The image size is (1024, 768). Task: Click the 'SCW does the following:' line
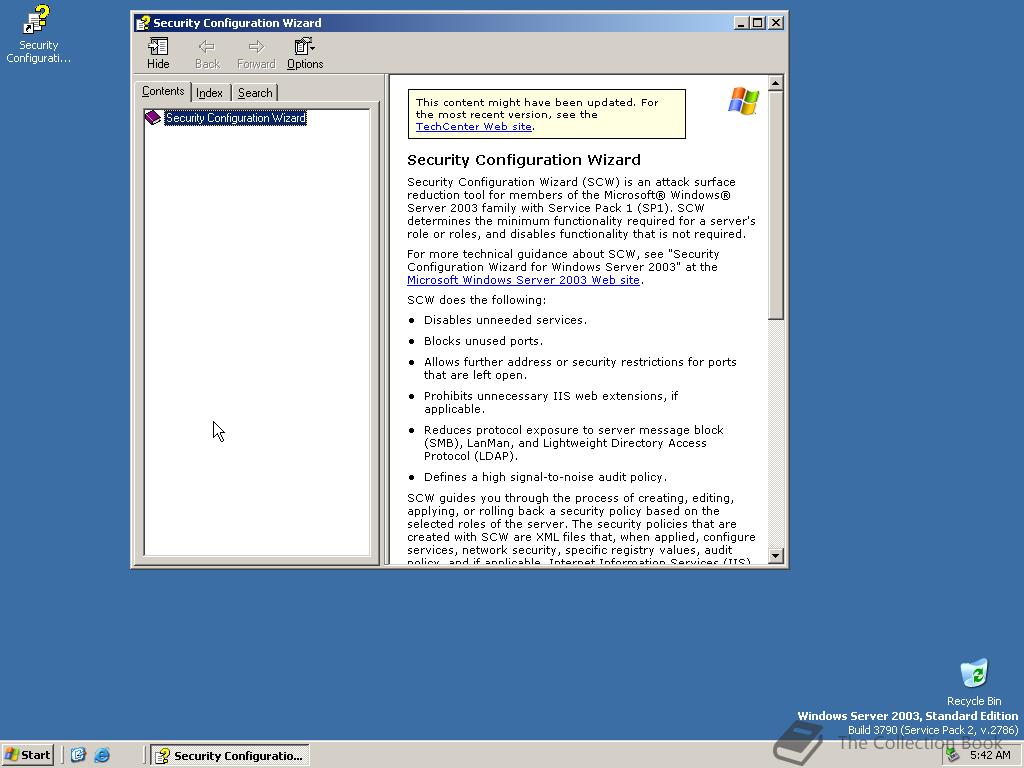coord(476,300)
